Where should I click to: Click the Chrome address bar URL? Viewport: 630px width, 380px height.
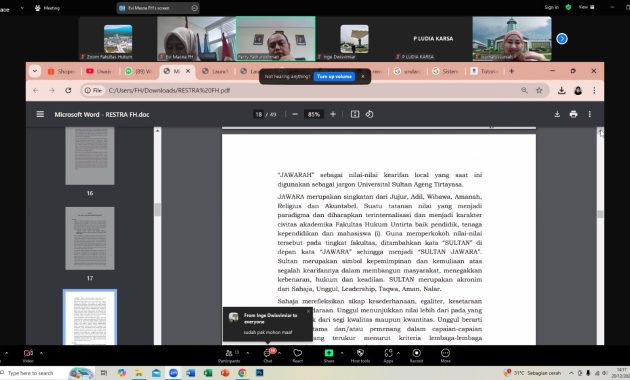pyautogui.click(x=169, y=90)
